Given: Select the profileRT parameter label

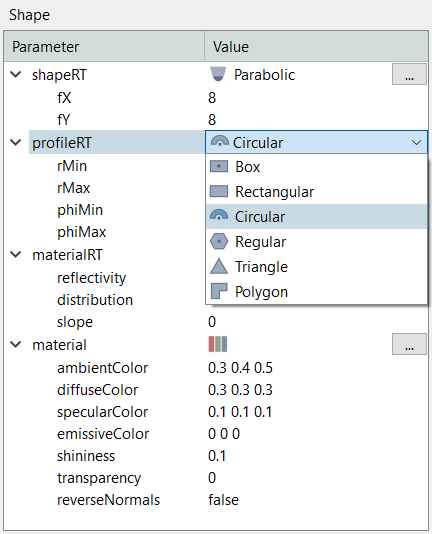Looking at the screenshot, I should pos(62,143).
